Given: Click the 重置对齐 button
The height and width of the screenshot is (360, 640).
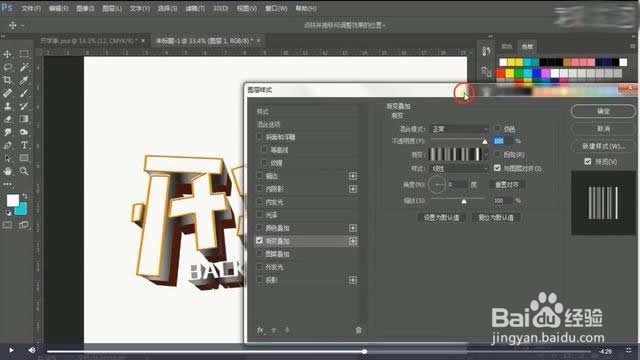Looking at the screenshot, I should tap(507, 184).
